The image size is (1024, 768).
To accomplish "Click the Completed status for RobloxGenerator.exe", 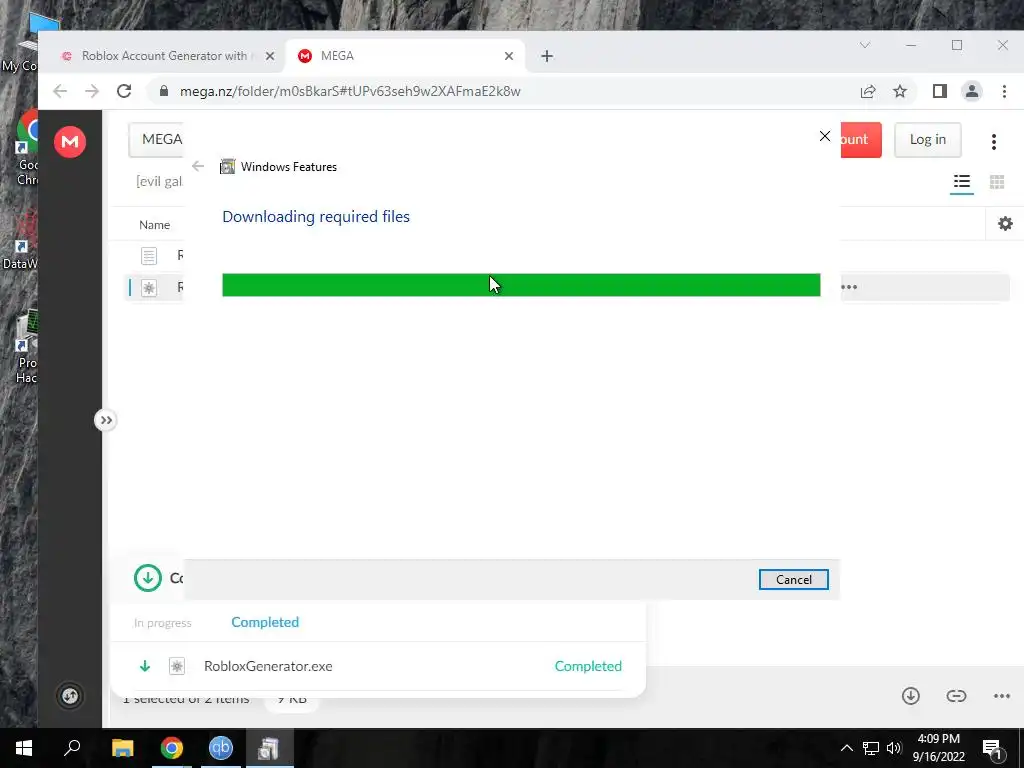I will (588, 666).
